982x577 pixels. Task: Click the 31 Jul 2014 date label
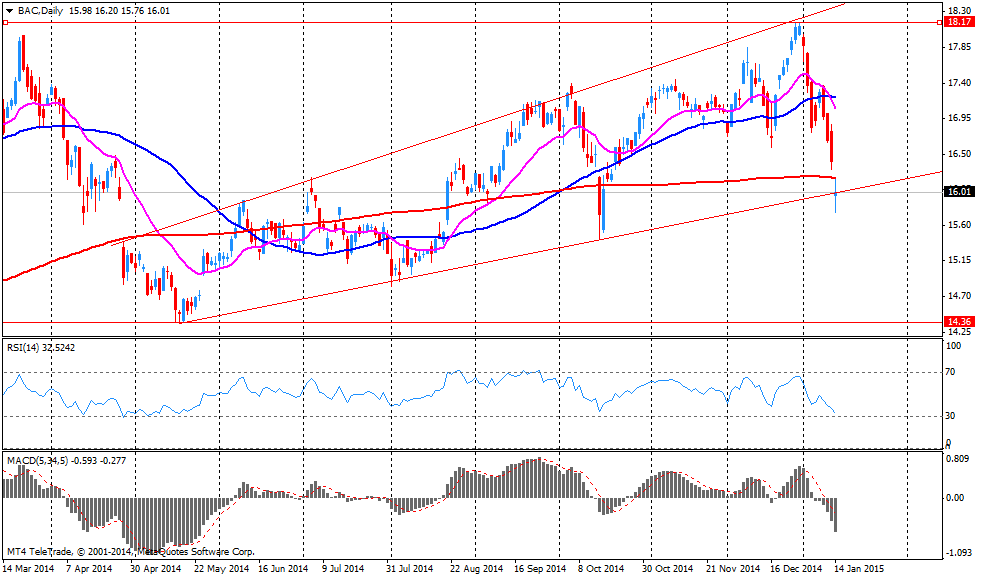411,568
